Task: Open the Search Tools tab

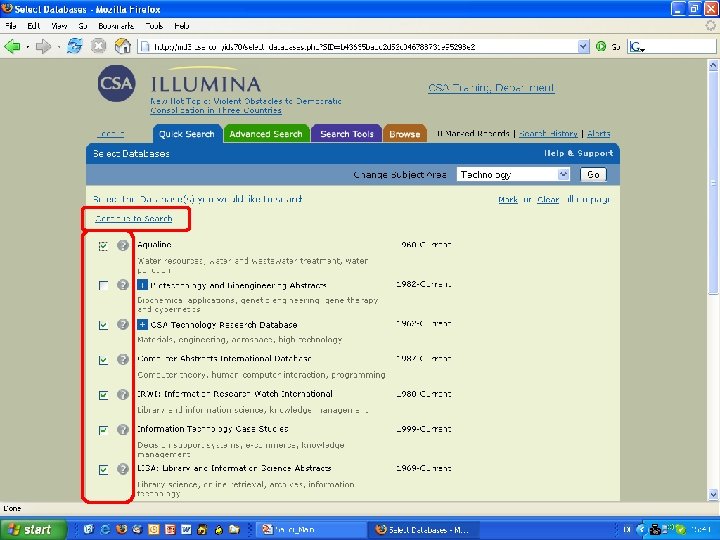Action: click(x=347, y=134)
